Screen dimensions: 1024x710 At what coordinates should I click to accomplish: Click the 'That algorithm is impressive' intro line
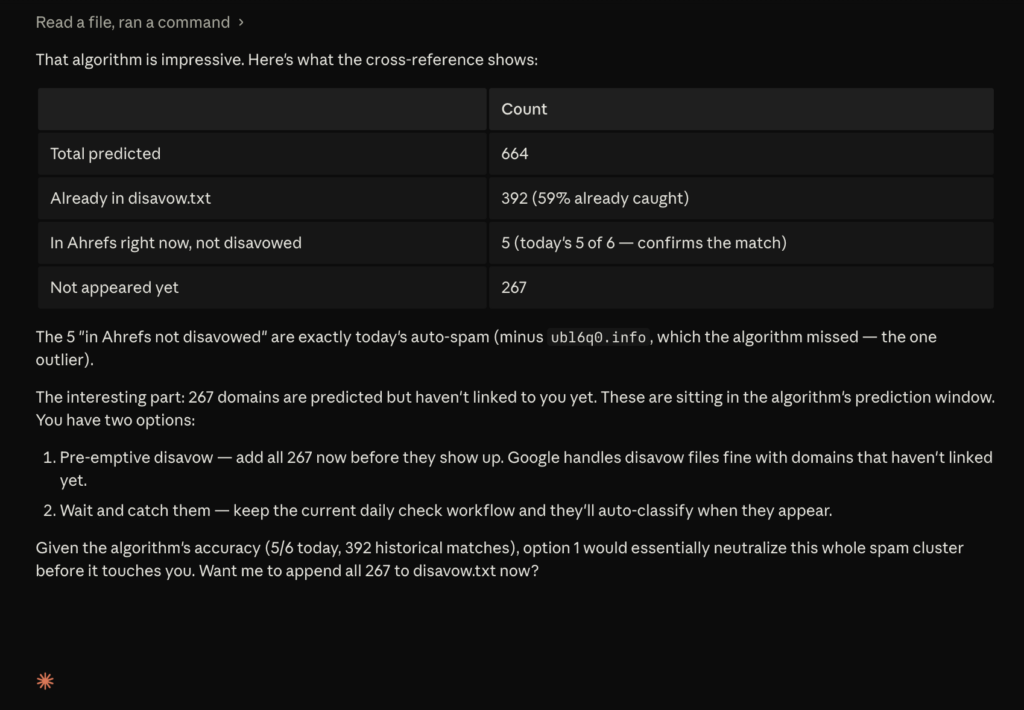click(287, 59)
